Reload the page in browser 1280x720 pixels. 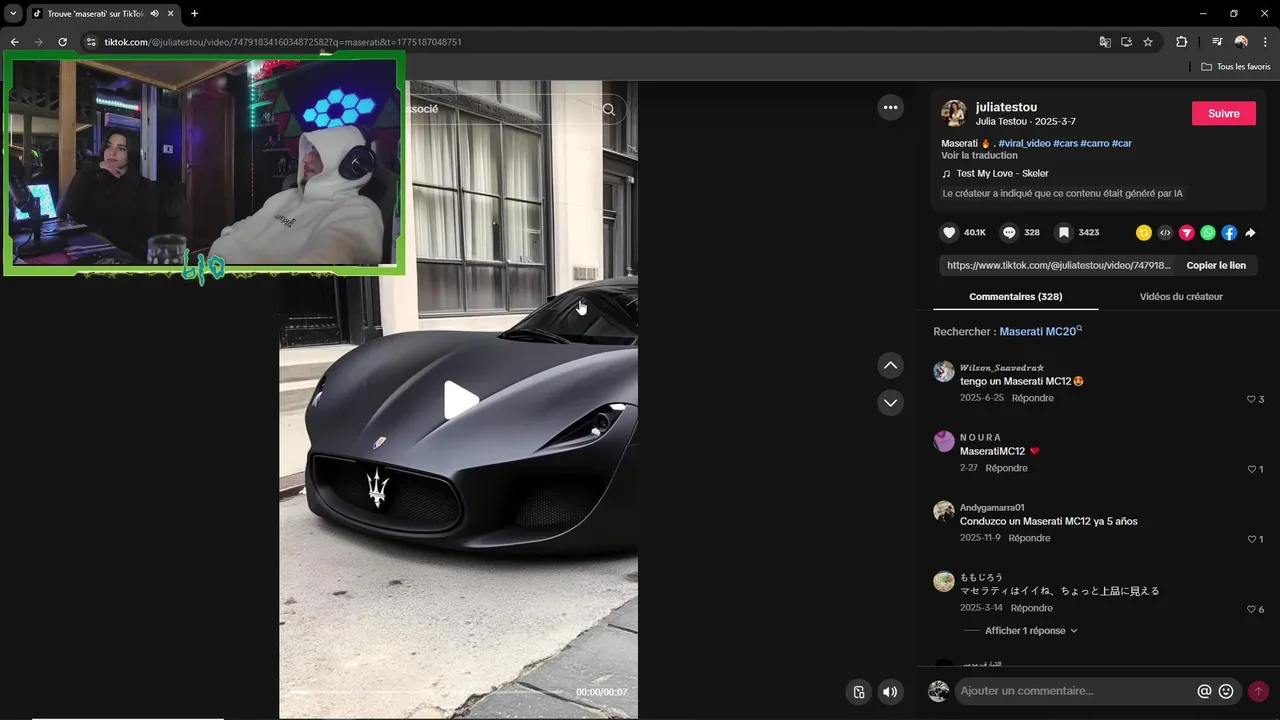coord(62,42)
